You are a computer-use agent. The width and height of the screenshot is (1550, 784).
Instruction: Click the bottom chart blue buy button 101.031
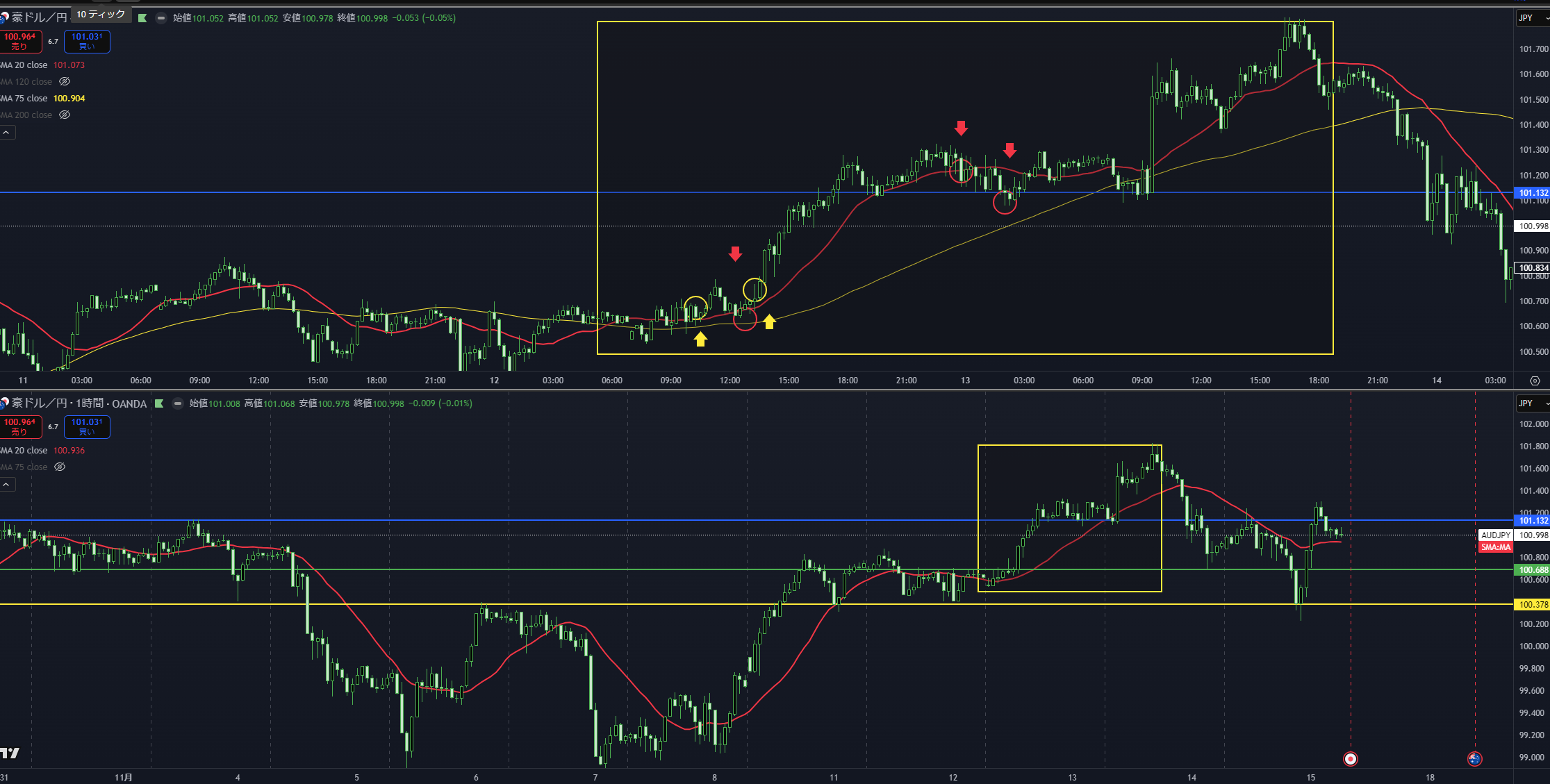pyautogui.click(x=87, y=426)
